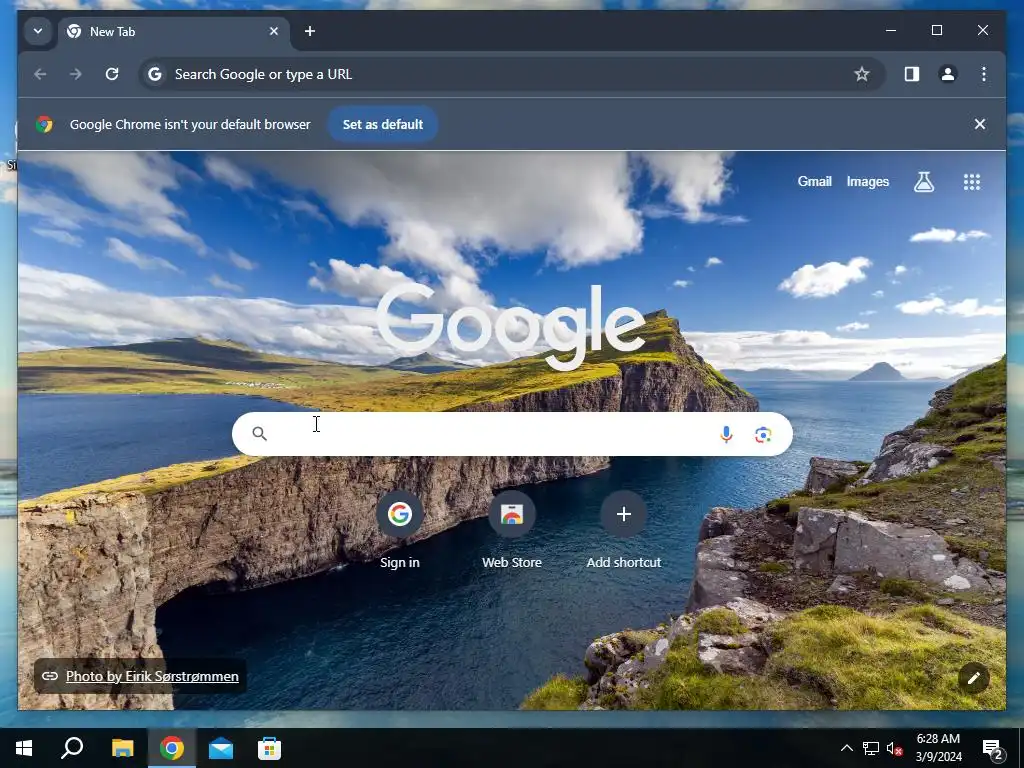Add a new shortcut tile
Viewport: 1024px width, 768px height.
[x=624, y=530]
